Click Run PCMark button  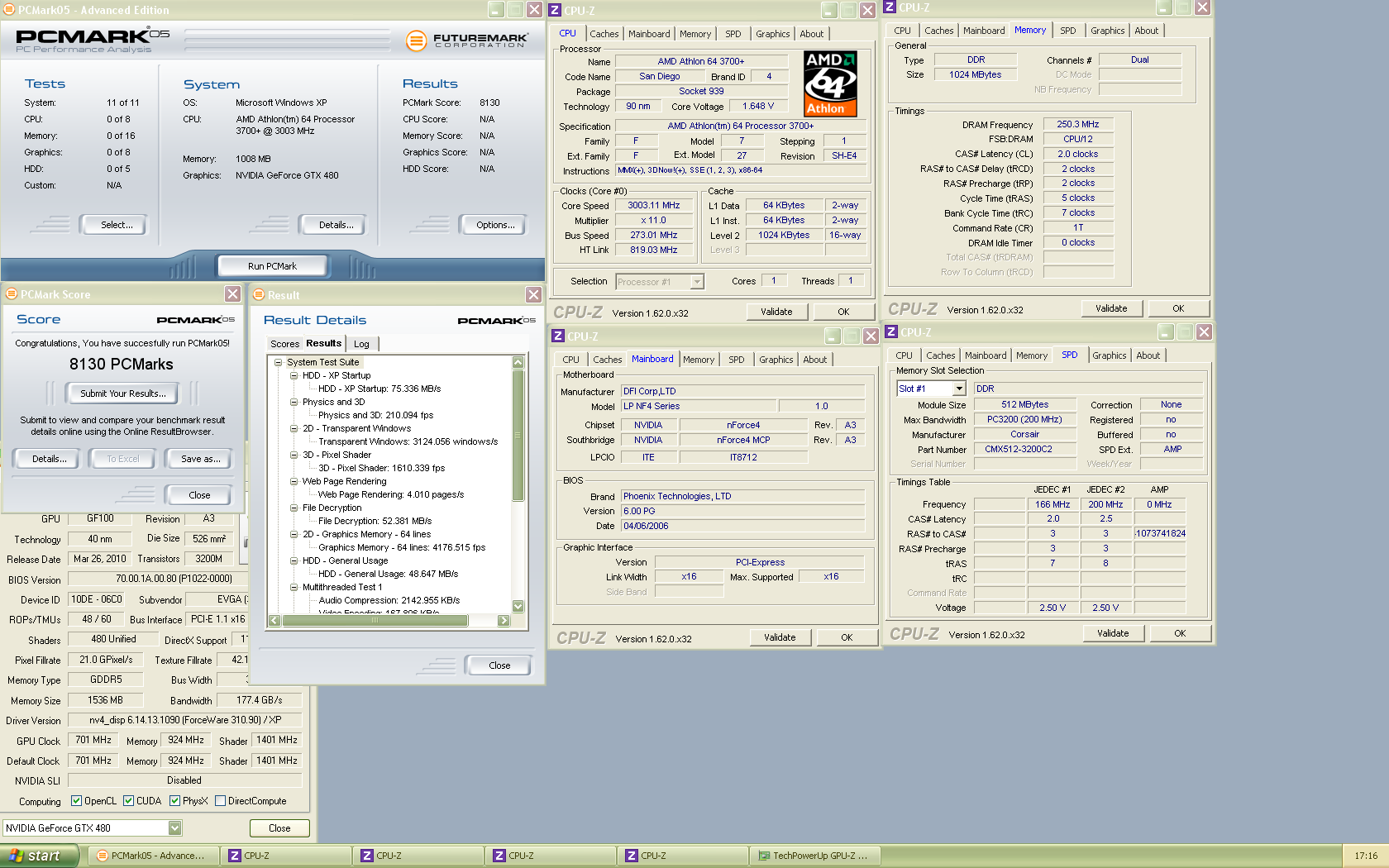pyautogui.click(x=272, y=266)
